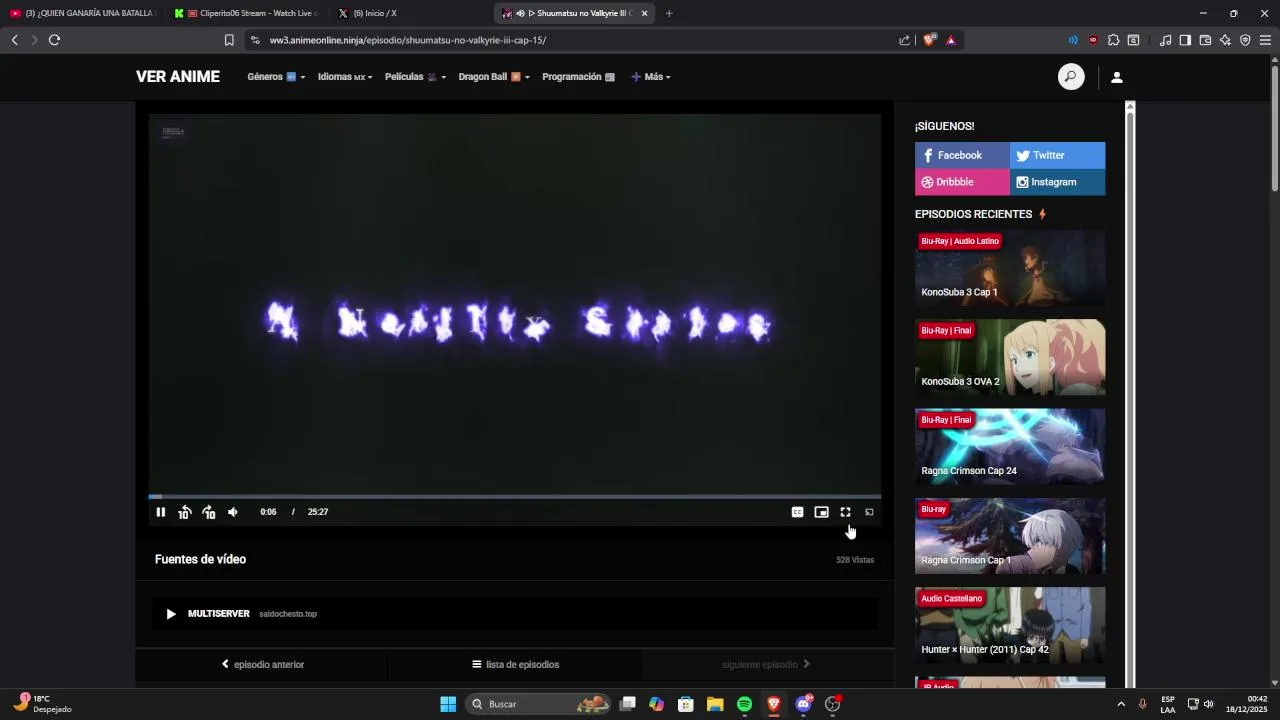
Task: Skip forward 10 seconds in the video
Action: click(x=208, y=512)
